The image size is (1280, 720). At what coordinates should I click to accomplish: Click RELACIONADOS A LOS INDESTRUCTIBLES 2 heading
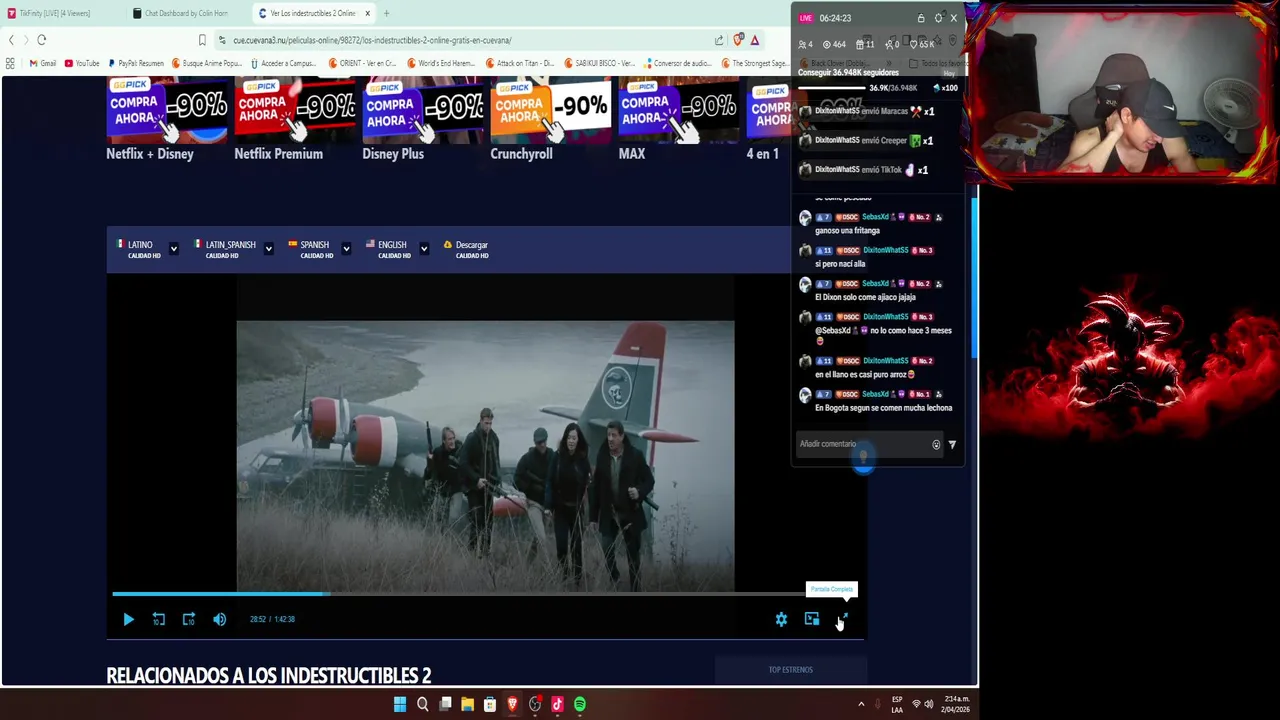269,676
